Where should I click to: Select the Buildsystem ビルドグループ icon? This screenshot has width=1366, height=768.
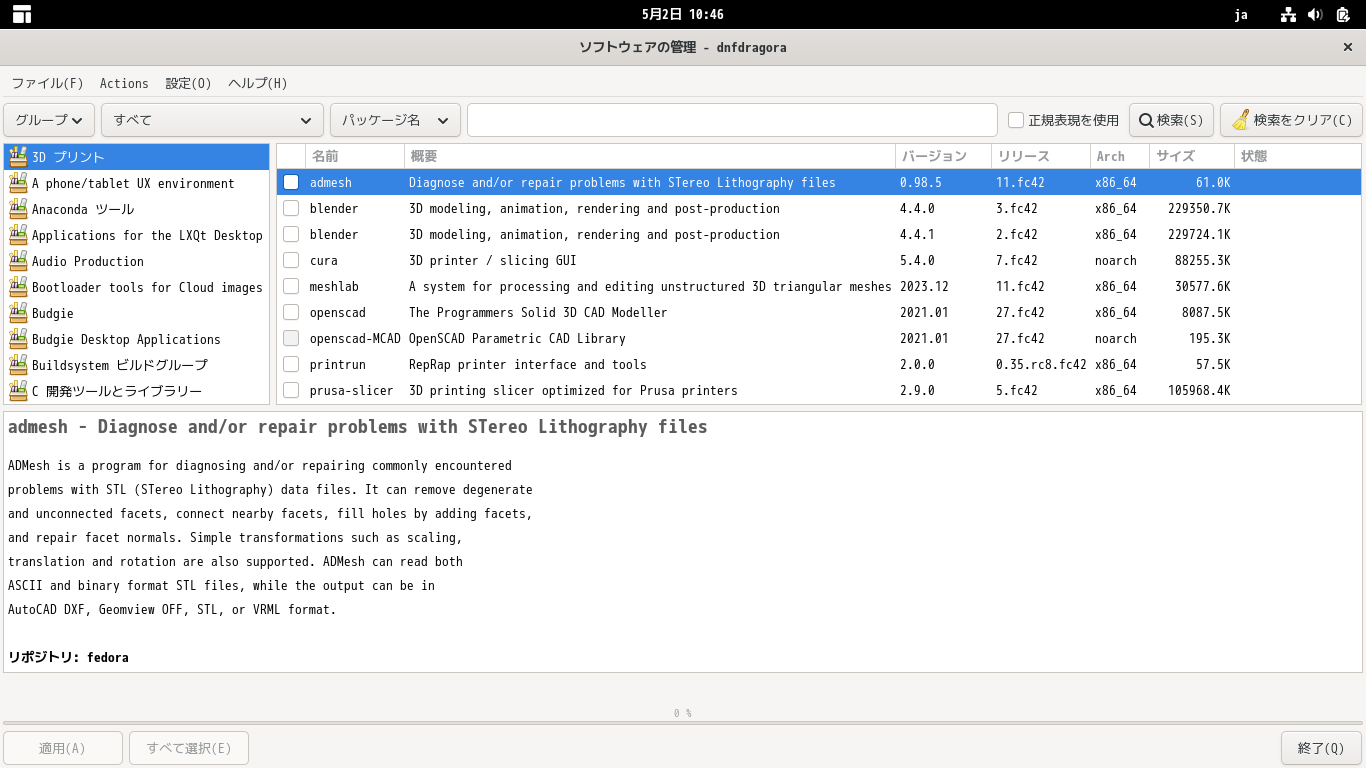coord(18,365)
